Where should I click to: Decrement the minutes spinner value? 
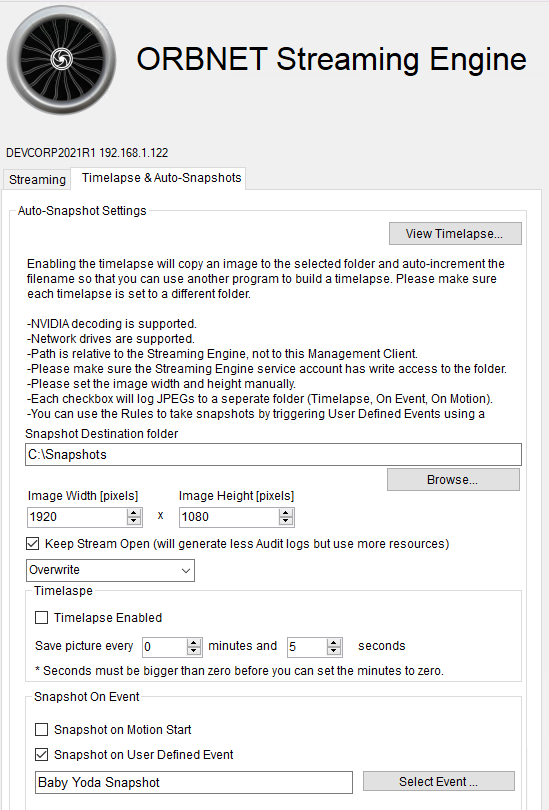194,651
